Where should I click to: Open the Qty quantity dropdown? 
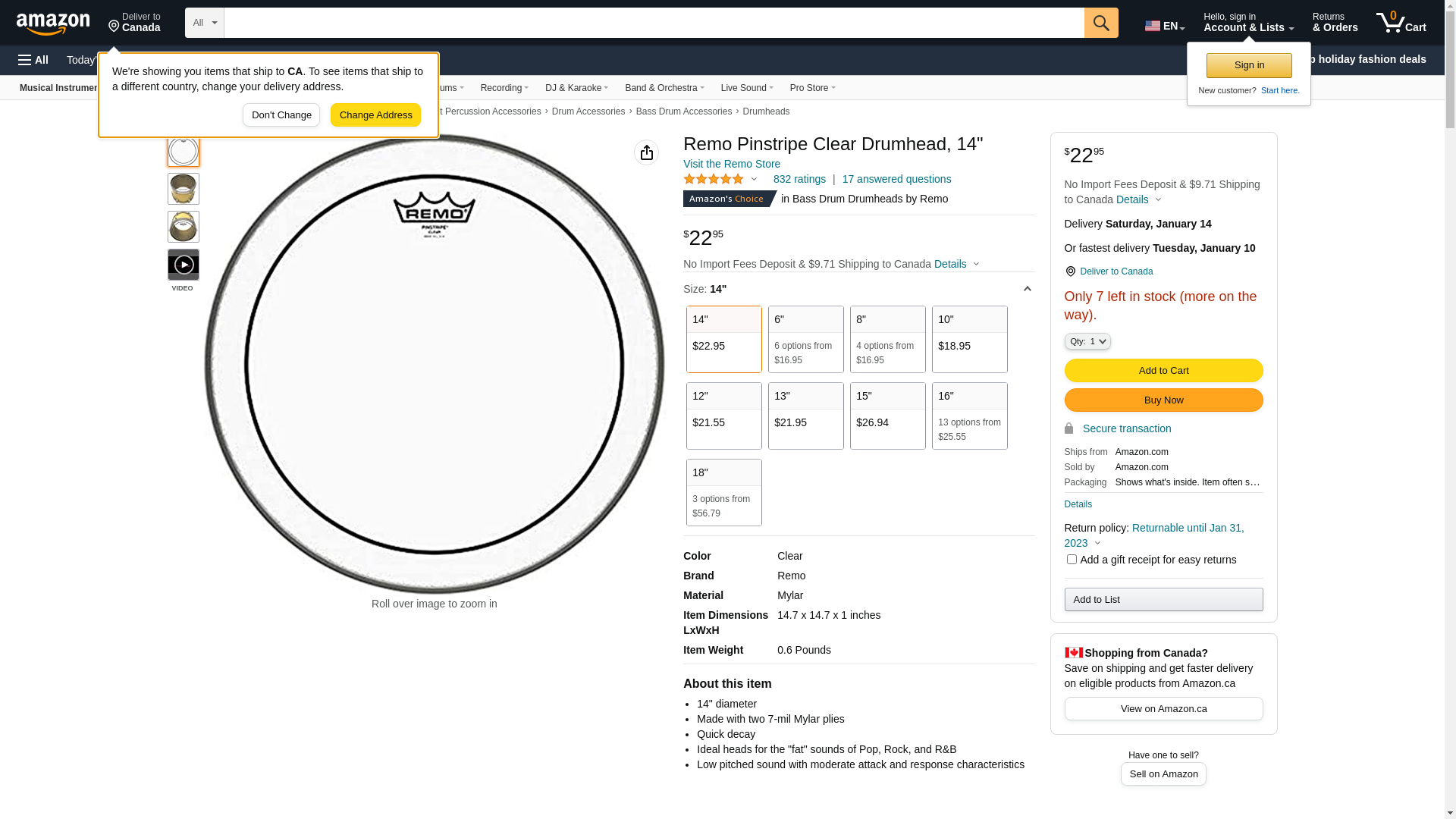coord(1087,342)
